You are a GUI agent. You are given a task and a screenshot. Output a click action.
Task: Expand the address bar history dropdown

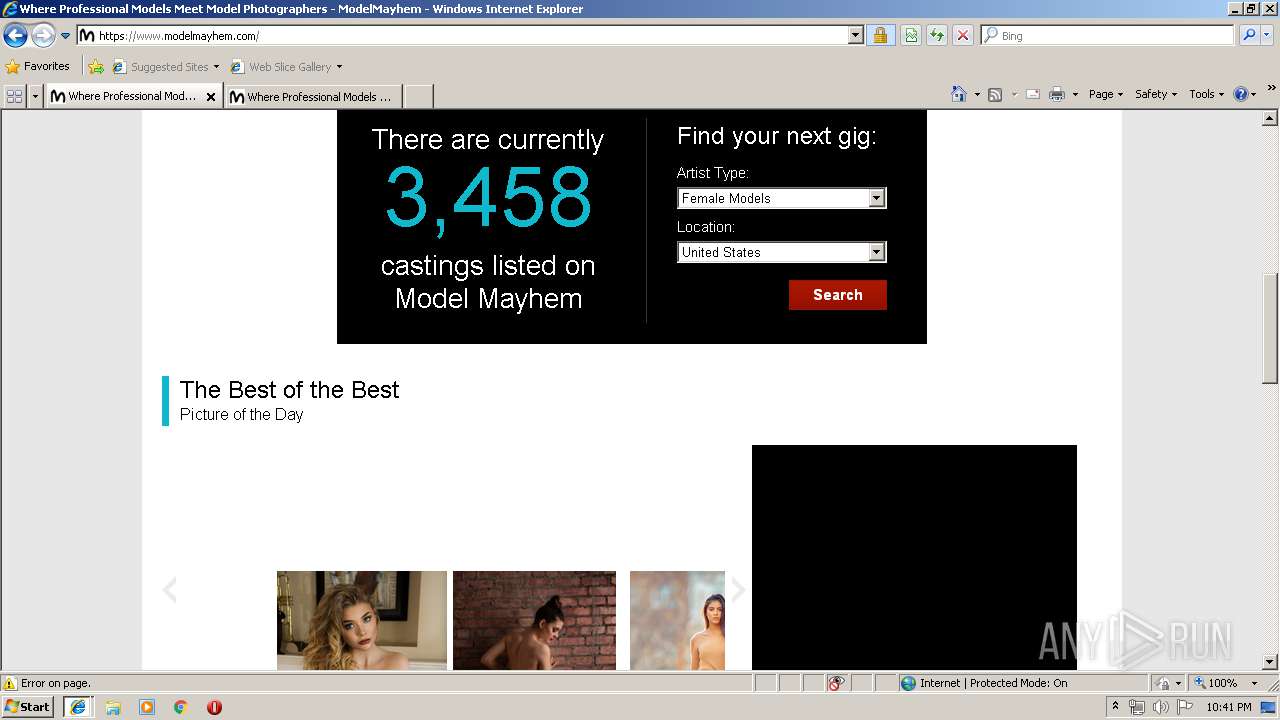click(856, 36)
